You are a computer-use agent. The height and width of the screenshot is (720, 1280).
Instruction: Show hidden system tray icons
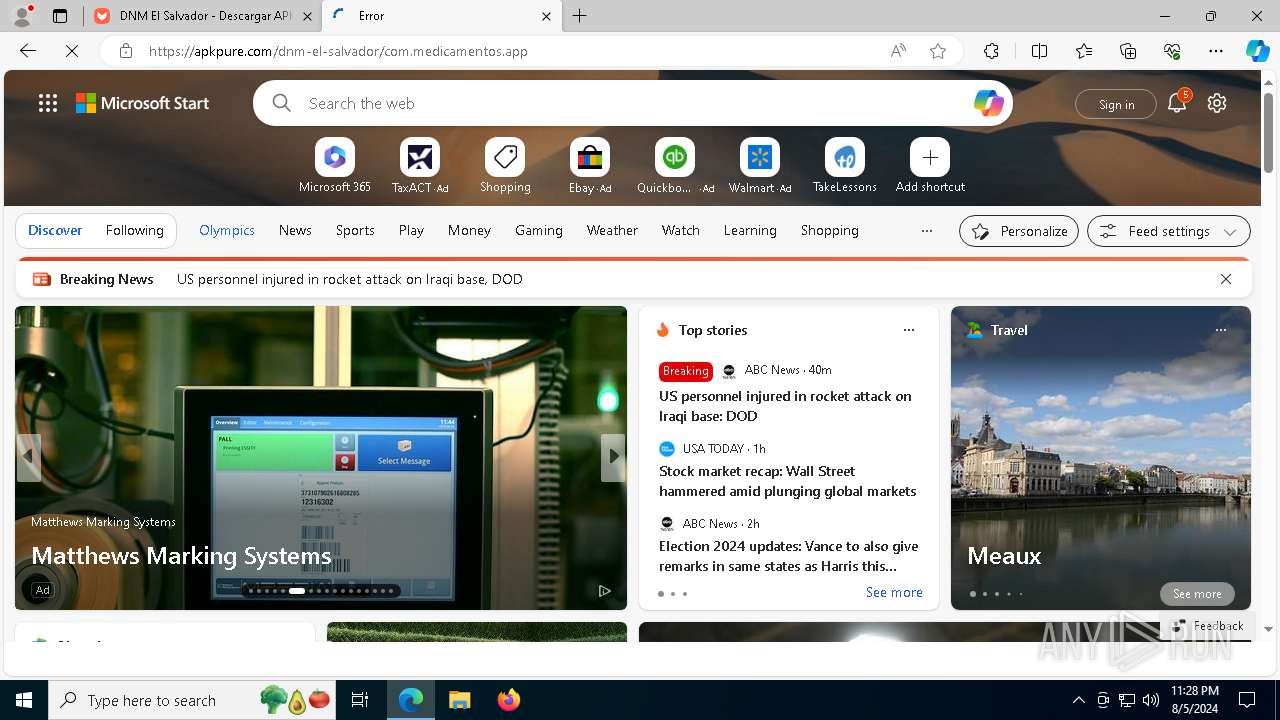point(1078,700)
